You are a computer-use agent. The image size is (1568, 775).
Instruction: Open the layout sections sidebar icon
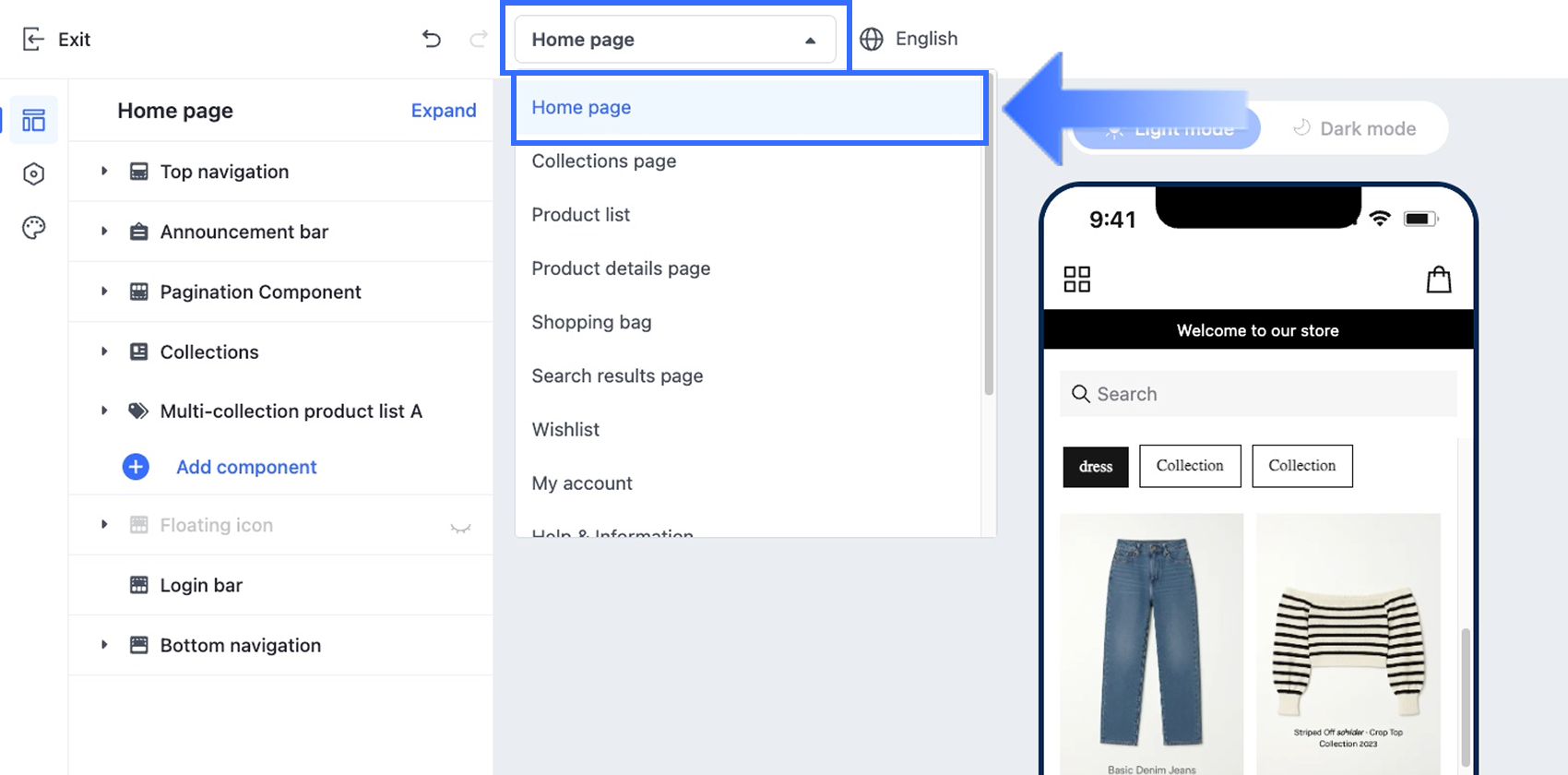pyautogui.click(x=34, y=120)
